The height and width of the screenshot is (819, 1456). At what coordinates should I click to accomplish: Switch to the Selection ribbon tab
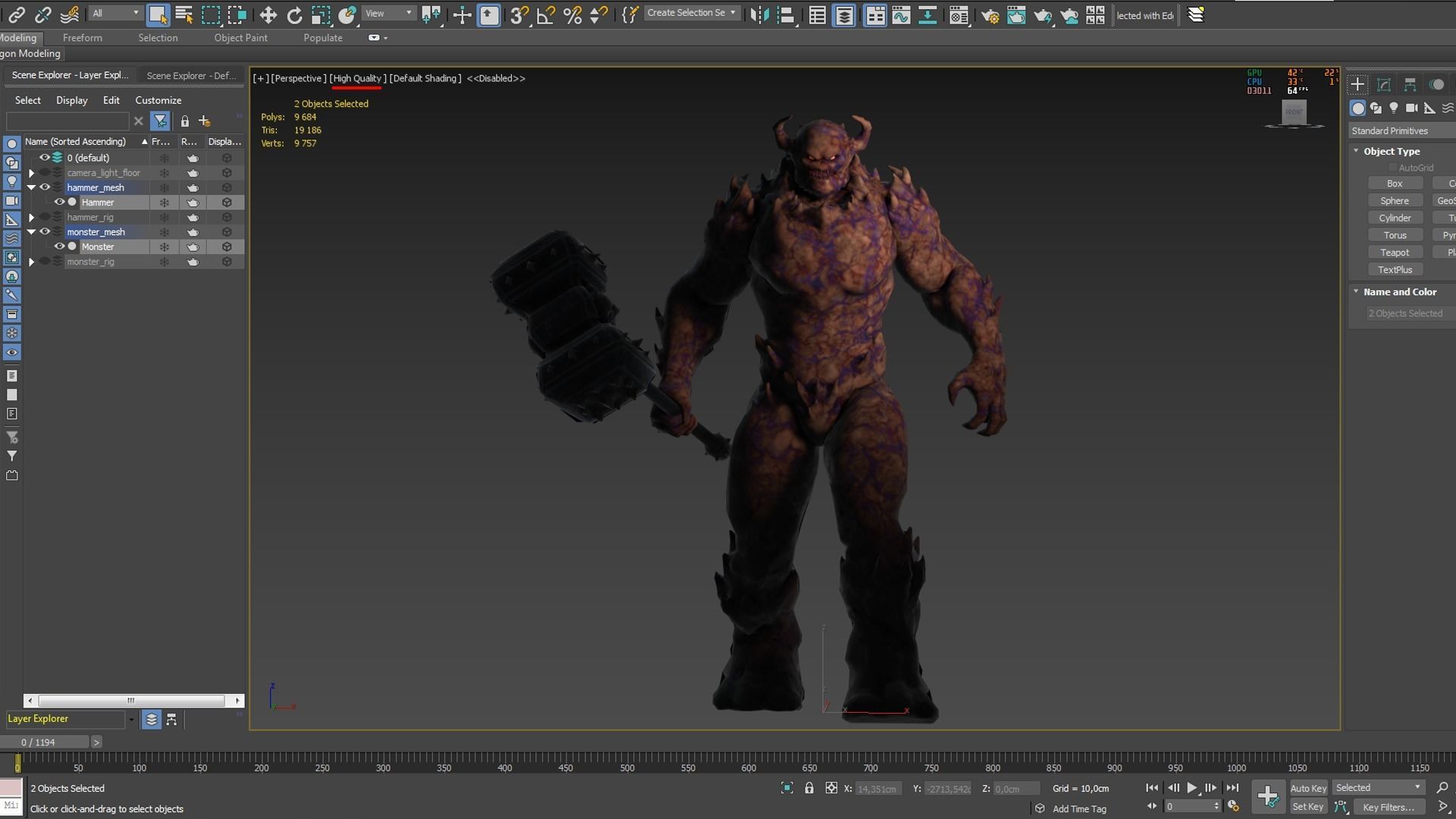158,37
